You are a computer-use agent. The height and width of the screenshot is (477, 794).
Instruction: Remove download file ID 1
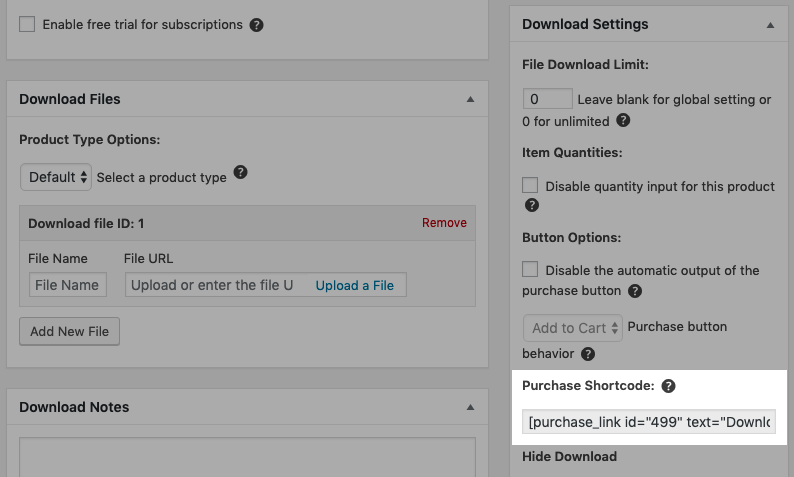[x=444, y=223]
